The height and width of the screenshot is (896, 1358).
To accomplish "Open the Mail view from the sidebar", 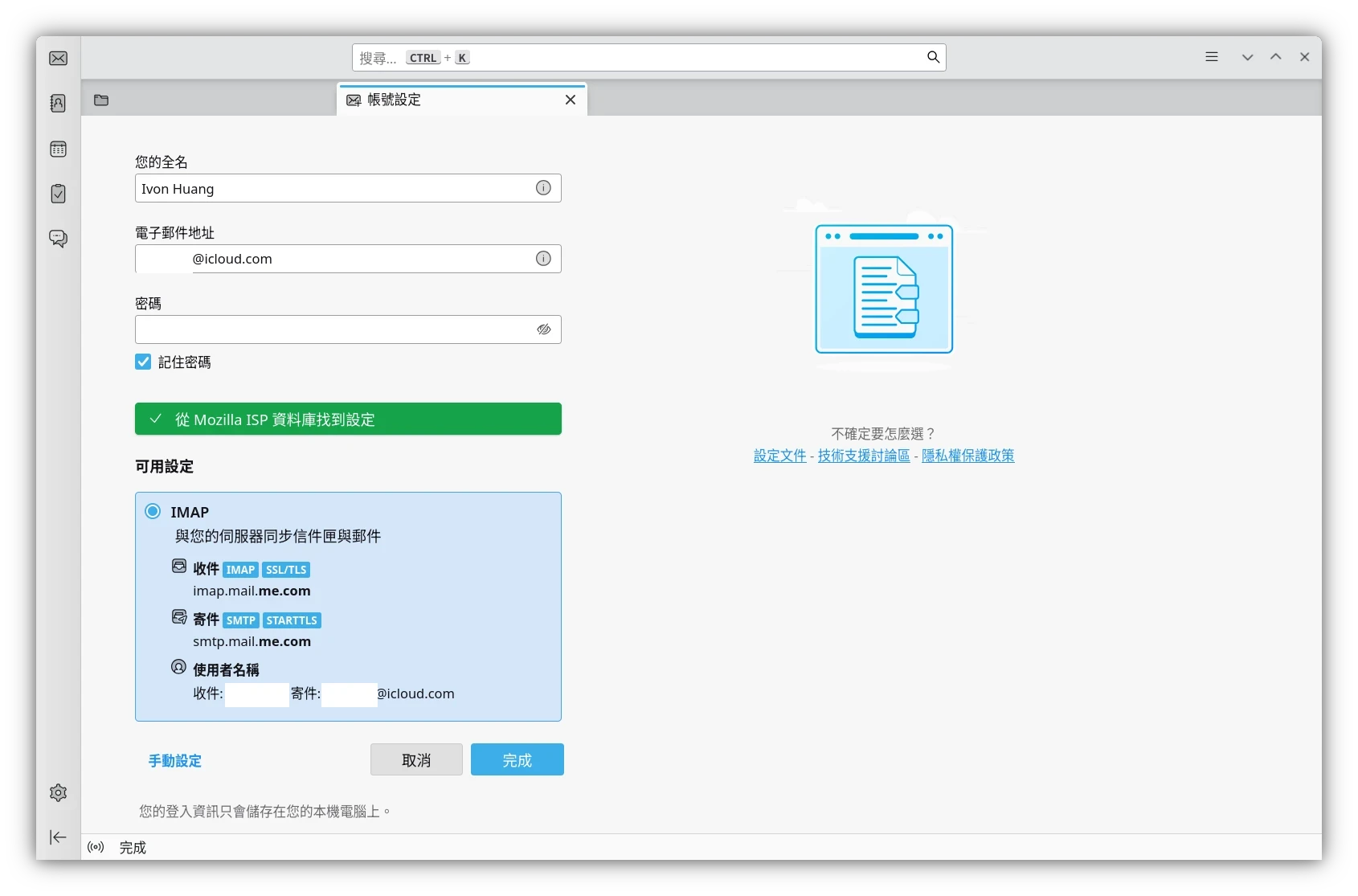I will coord(58,57).
